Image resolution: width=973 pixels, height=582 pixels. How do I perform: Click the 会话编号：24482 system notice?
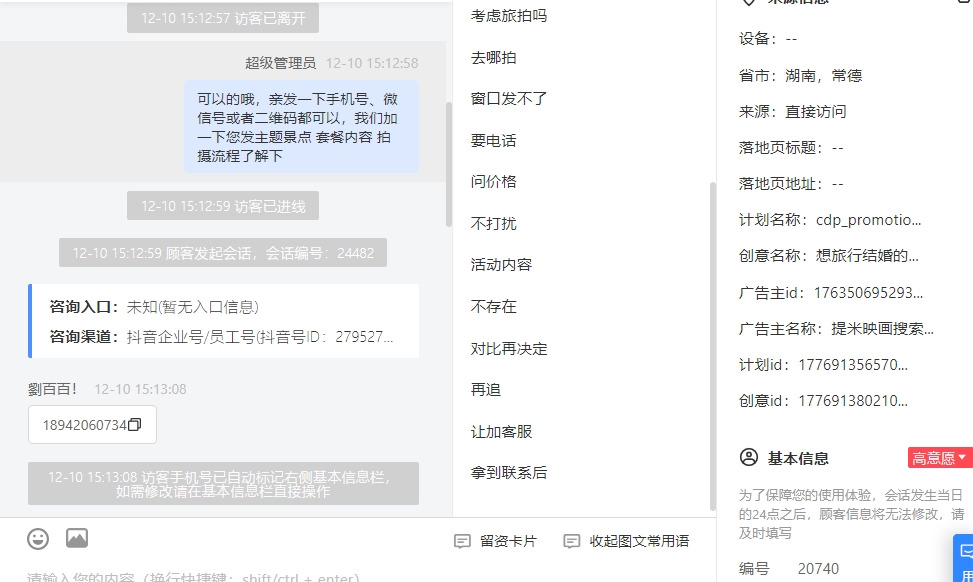tap(223, 253)
